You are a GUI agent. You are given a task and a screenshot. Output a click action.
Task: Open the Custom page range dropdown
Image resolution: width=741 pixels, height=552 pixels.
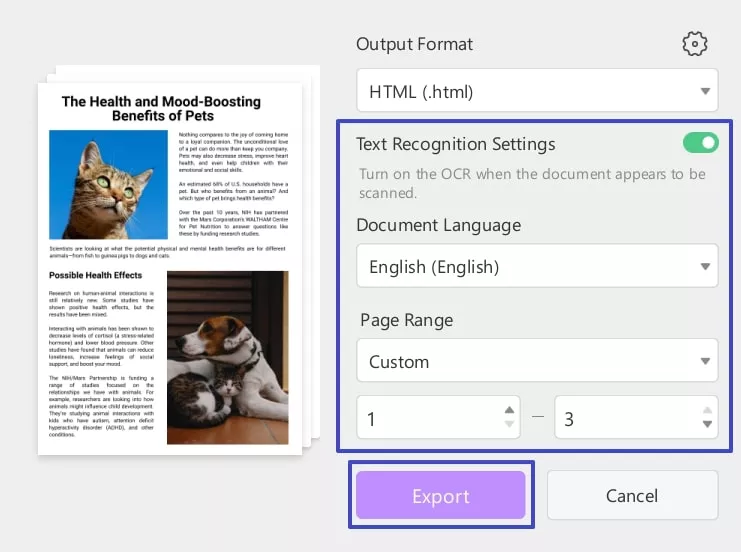537,361
